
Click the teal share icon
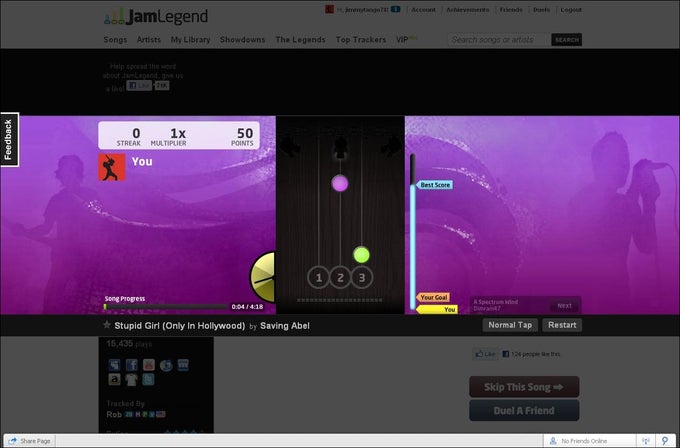pyautogui.click(x=148, y=379)
